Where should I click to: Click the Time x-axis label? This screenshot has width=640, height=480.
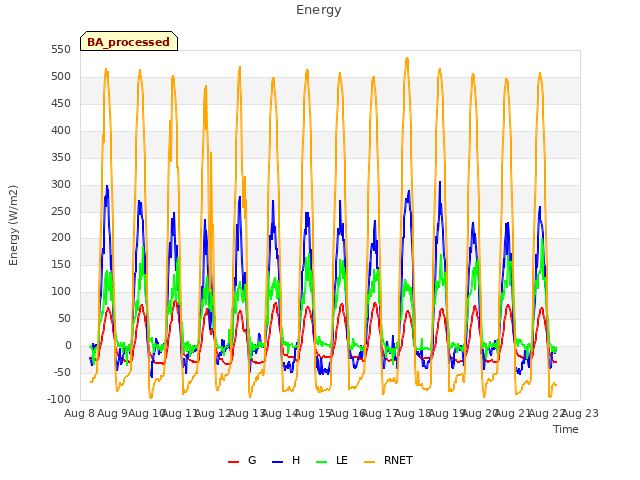pos(566,429)
